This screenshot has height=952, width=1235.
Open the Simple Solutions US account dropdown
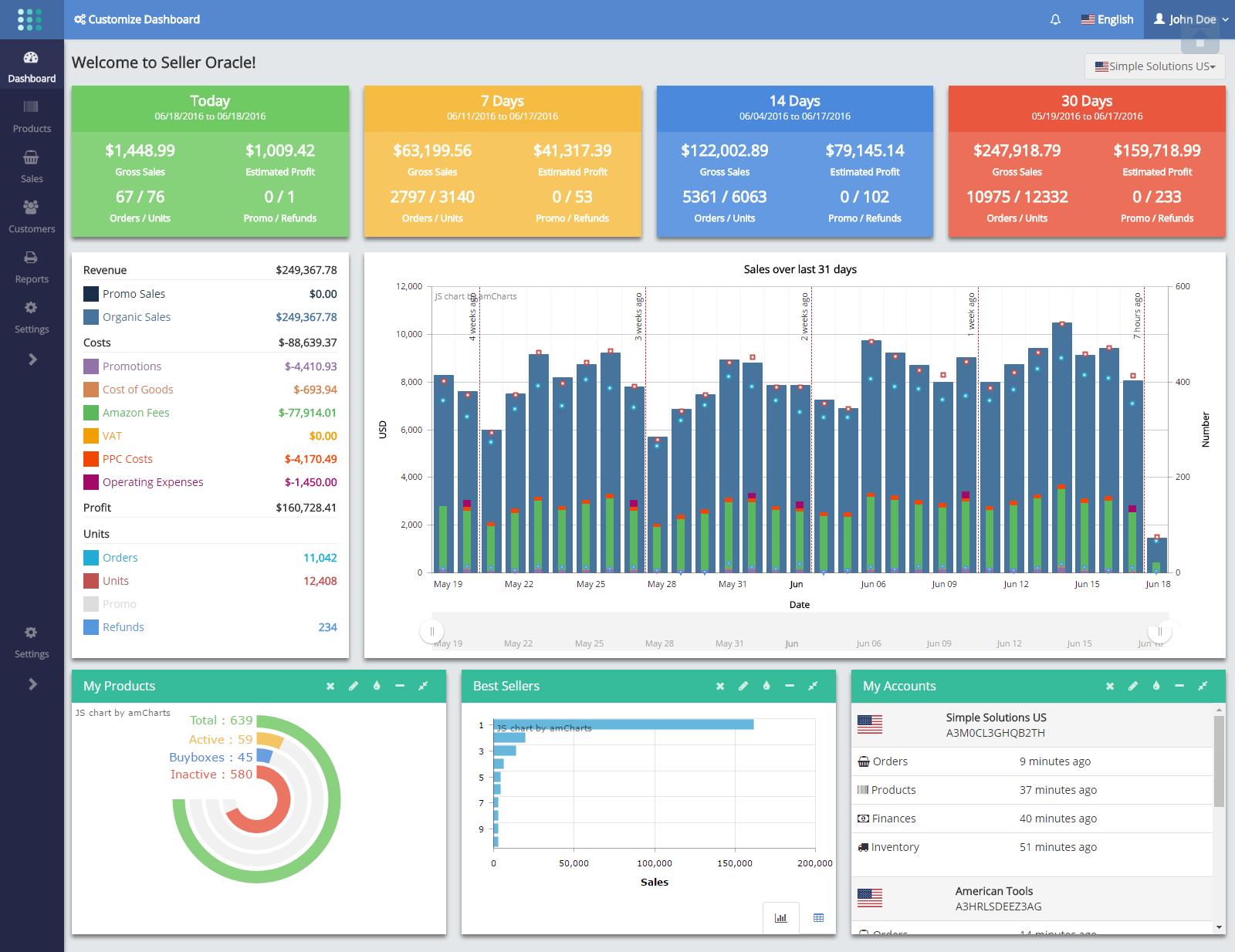(x=1155, y=66)
